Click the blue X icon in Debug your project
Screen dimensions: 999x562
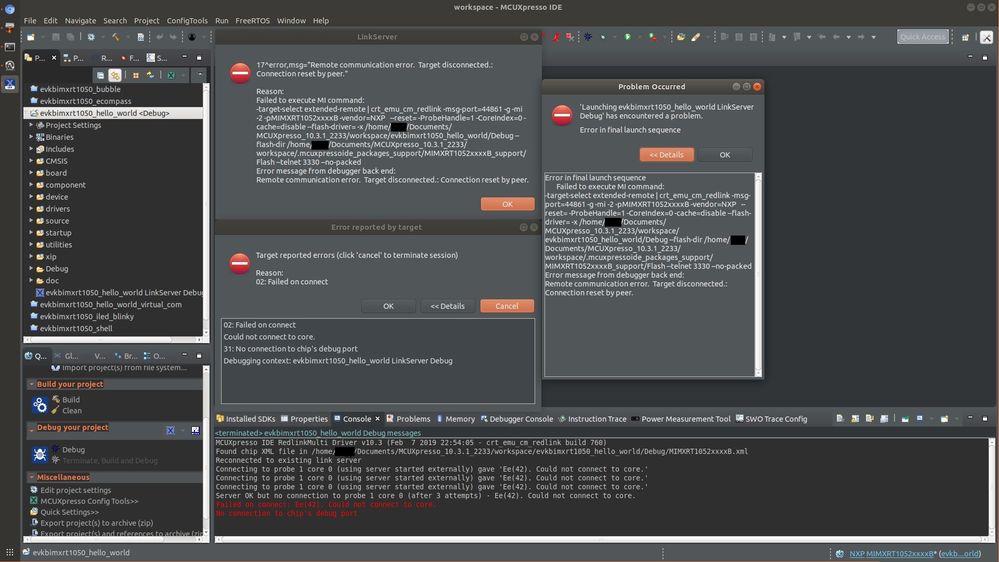point(170,430)
